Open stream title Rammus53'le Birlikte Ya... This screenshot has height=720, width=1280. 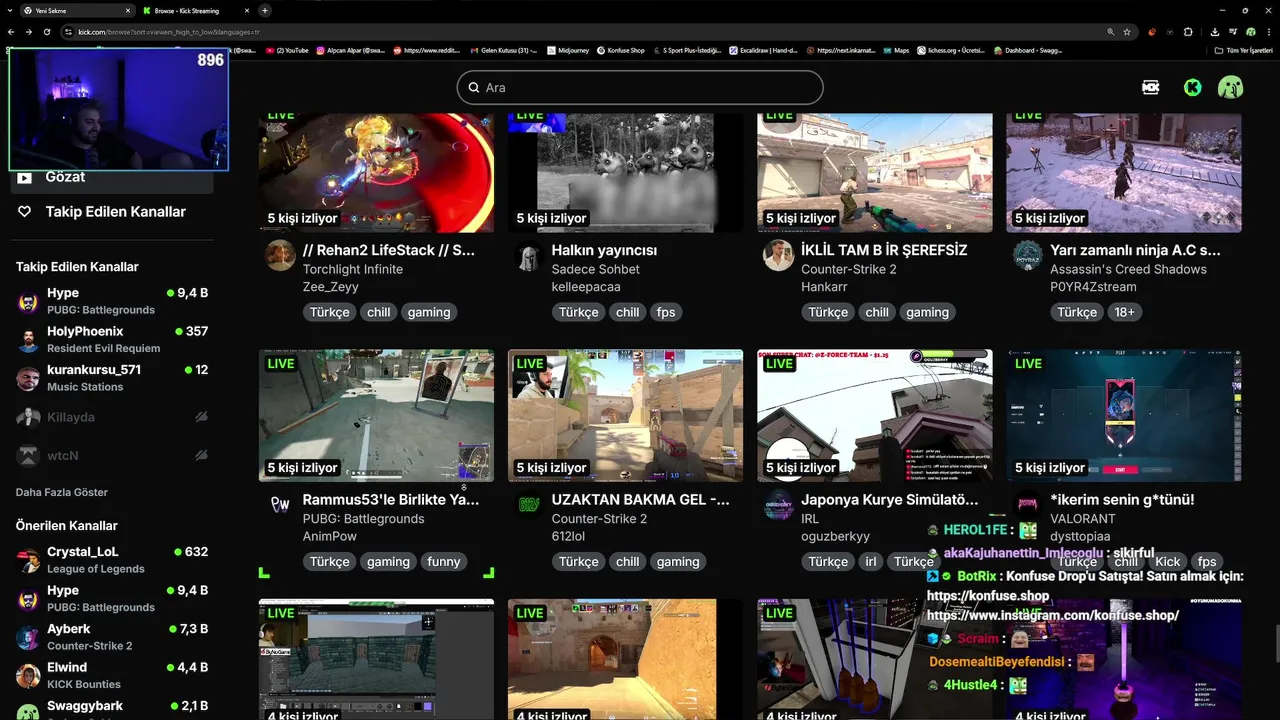391,499
